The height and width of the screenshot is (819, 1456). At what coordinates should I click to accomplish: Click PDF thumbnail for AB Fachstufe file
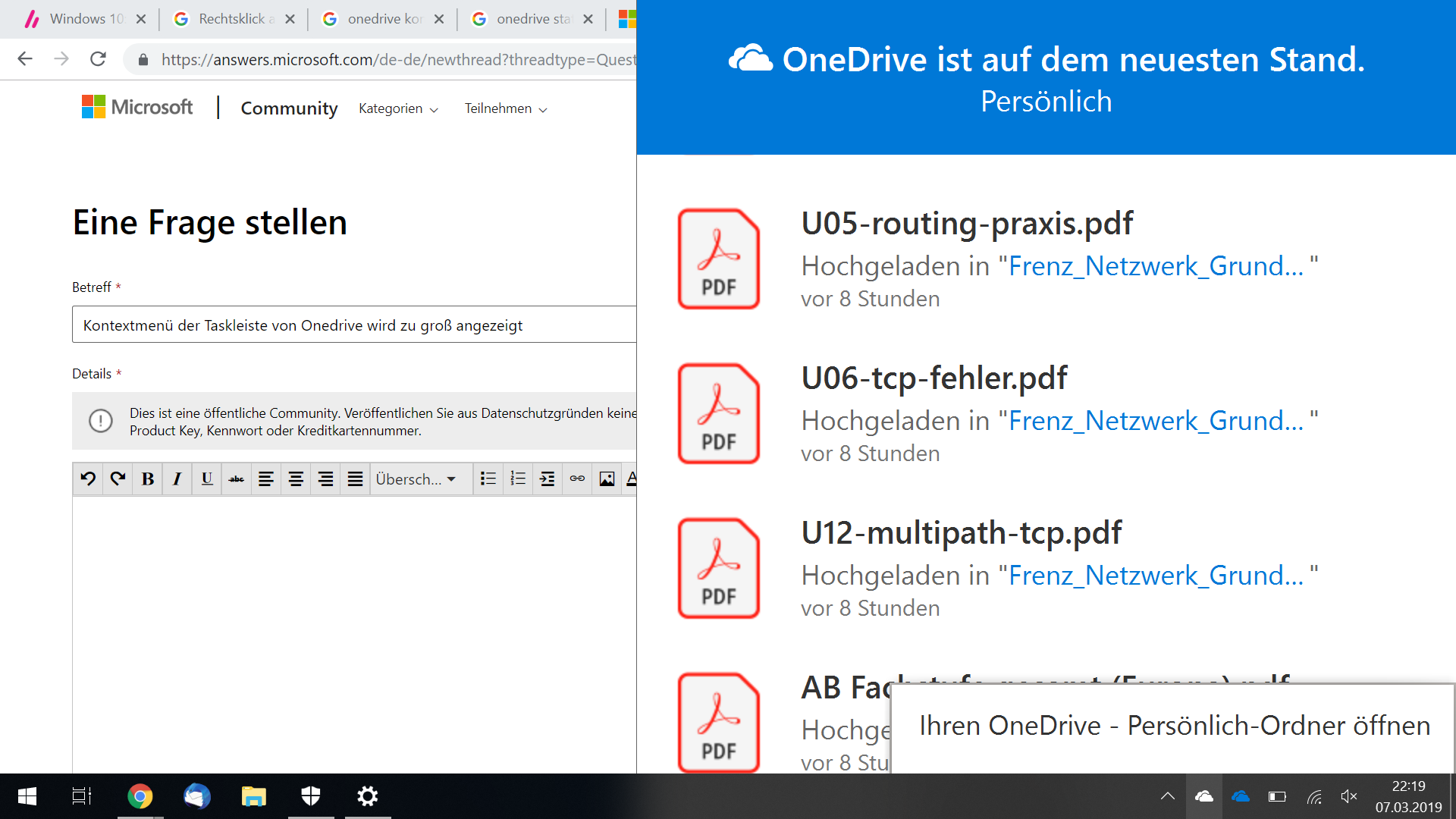719,723
